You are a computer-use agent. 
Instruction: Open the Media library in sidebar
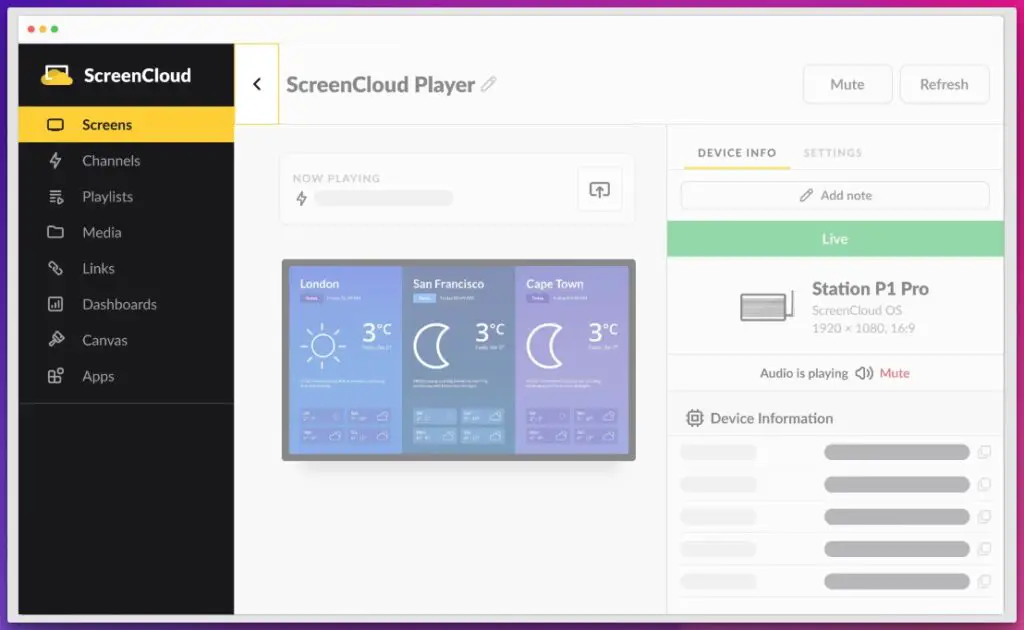(126, 232)
